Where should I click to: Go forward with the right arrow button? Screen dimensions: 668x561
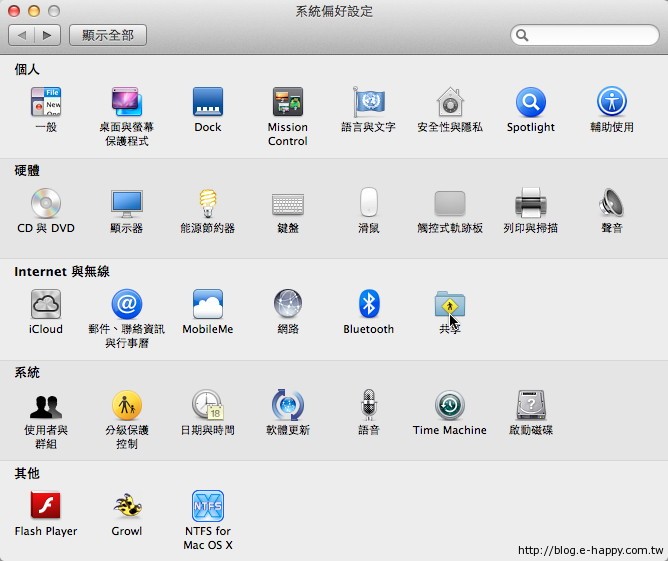47,35
